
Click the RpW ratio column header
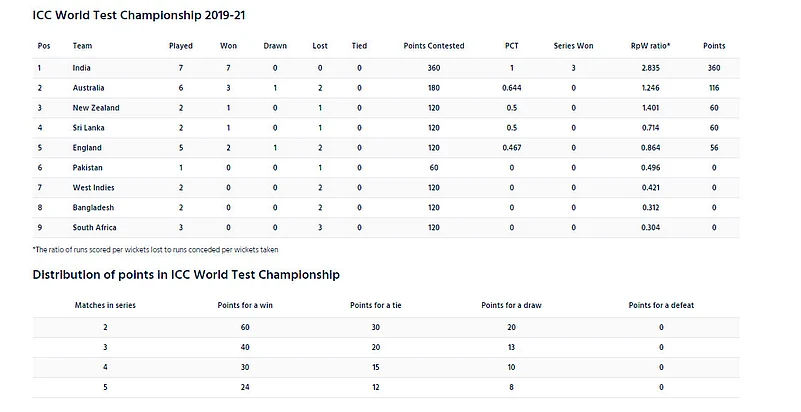click(x=653, y=46)
